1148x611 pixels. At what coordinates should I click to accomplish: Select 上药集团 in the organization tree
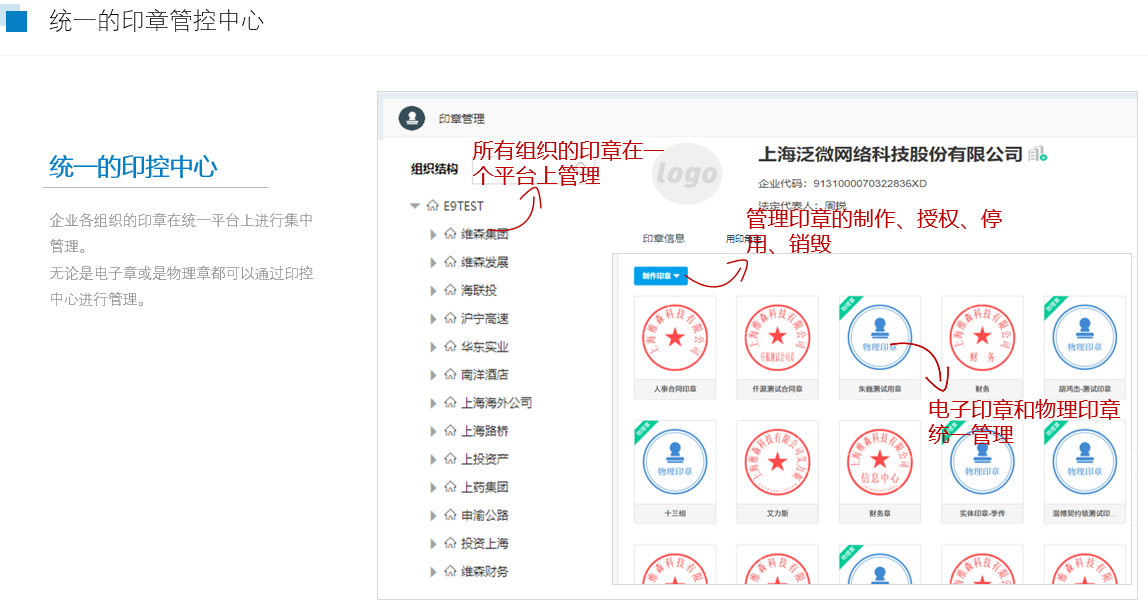485,487
